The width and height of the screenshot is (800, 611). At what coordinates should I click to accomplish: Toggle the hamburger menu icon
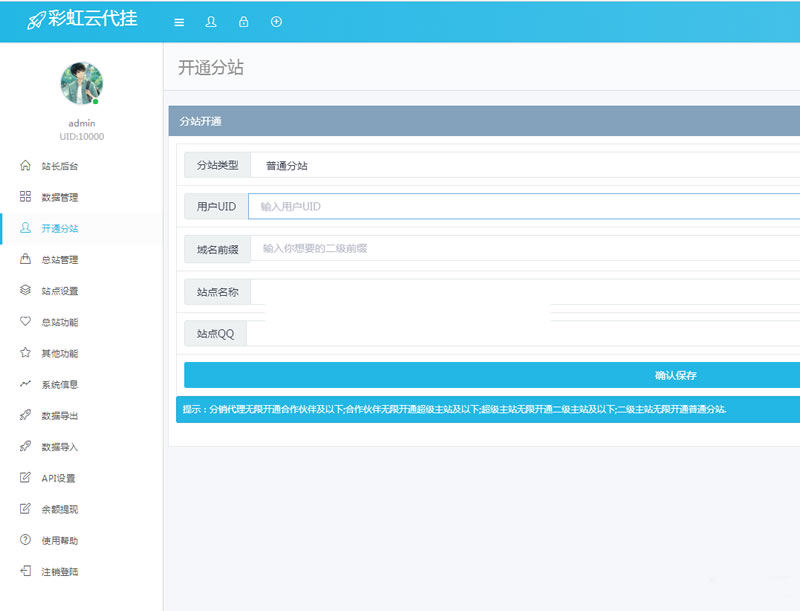click(x=179, y=22)
